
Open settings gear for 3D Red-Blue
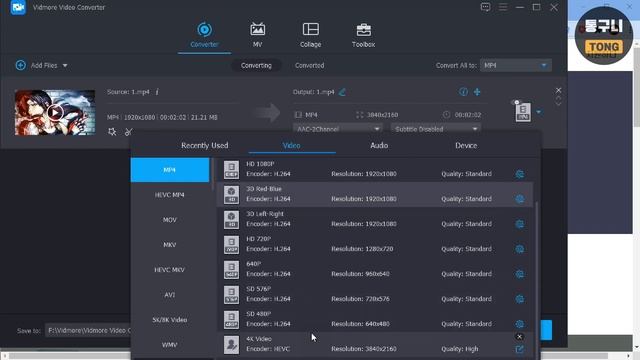point(520,199)
